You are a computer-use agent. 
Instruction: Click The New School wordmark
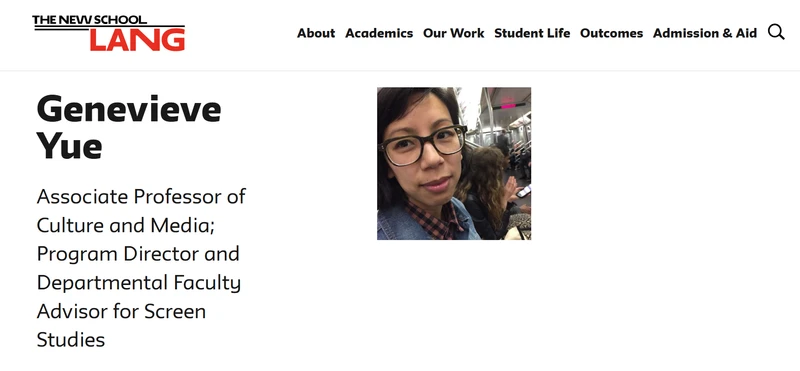(90, 20)
